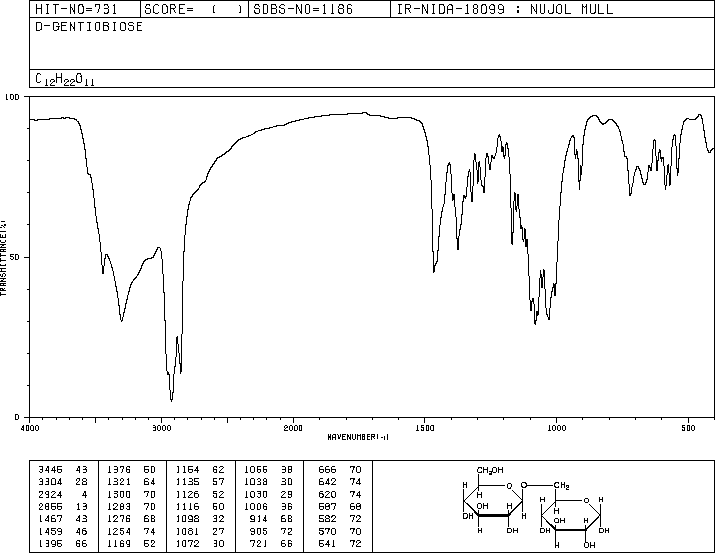Click the 1006 peak table entry
The image size is (715, 553).
268,506
